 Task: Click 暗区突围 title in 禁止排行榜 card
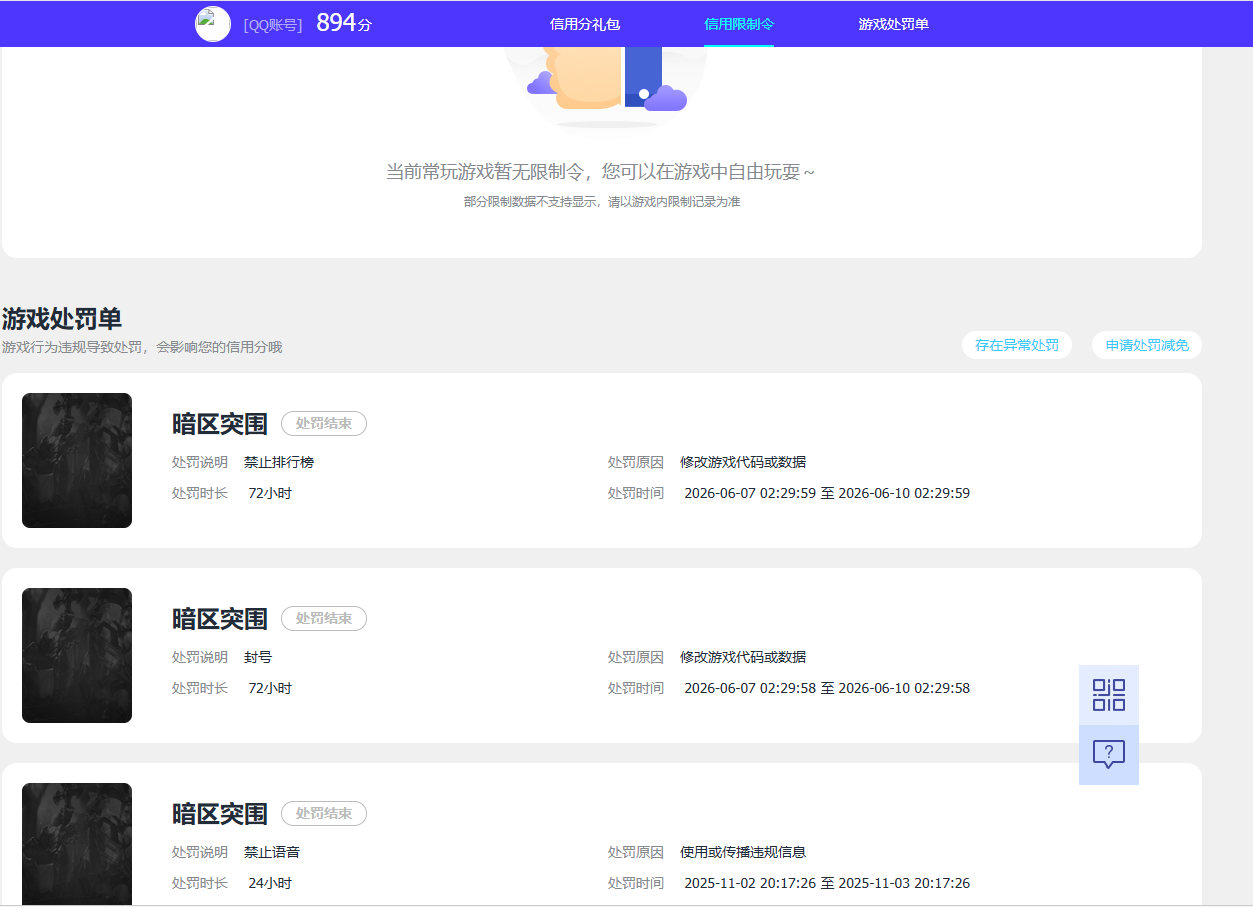[220, 424]
